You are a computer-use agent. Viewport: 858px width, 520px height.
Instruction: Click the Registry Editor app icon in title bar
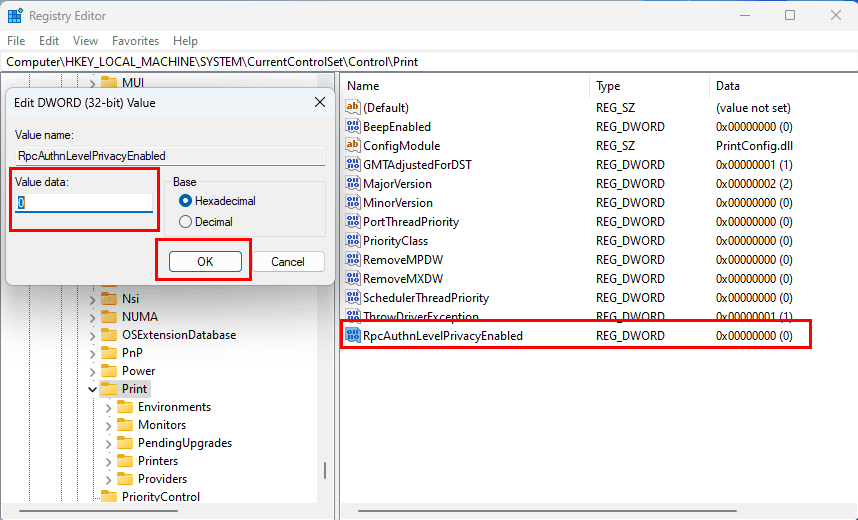tap(15, 16)
